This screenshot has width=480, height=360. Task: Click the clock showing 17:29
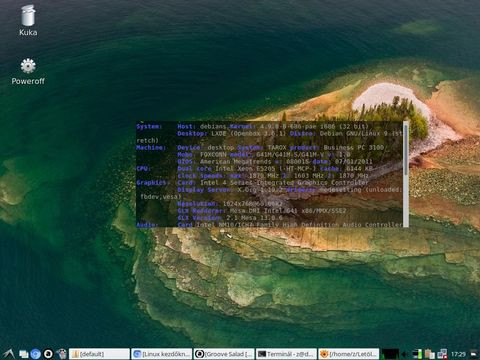coord(458,354)
